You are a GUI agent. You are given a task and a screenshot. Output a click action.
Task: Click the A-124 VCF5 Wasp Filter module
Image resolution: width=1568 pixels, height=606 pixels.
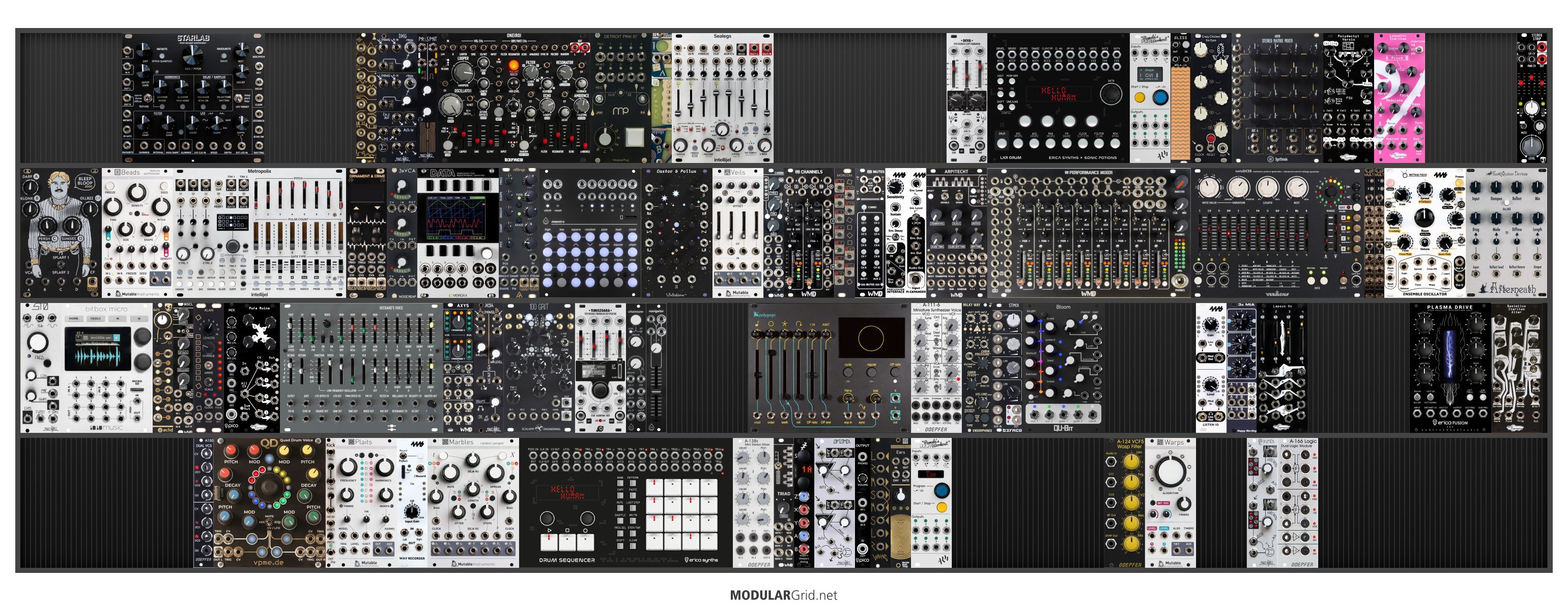coord(1125,503)
